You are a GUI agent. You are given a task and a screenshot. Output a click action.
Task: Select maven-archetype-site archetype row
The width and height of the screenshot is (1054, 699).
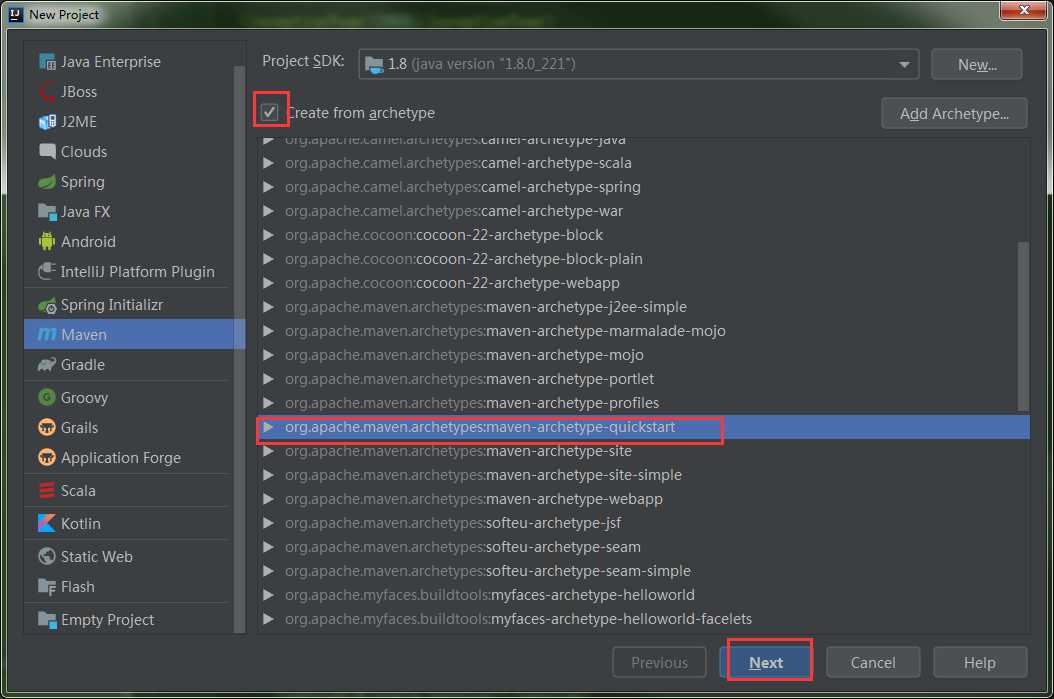(643, 451)
